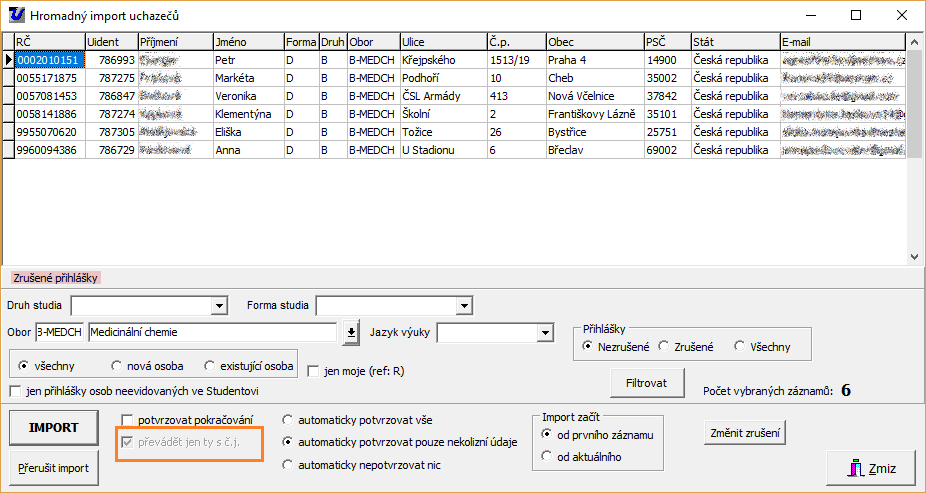
Task: Check the 'jen moje (ref: R)' box
Action: (313, 371)
